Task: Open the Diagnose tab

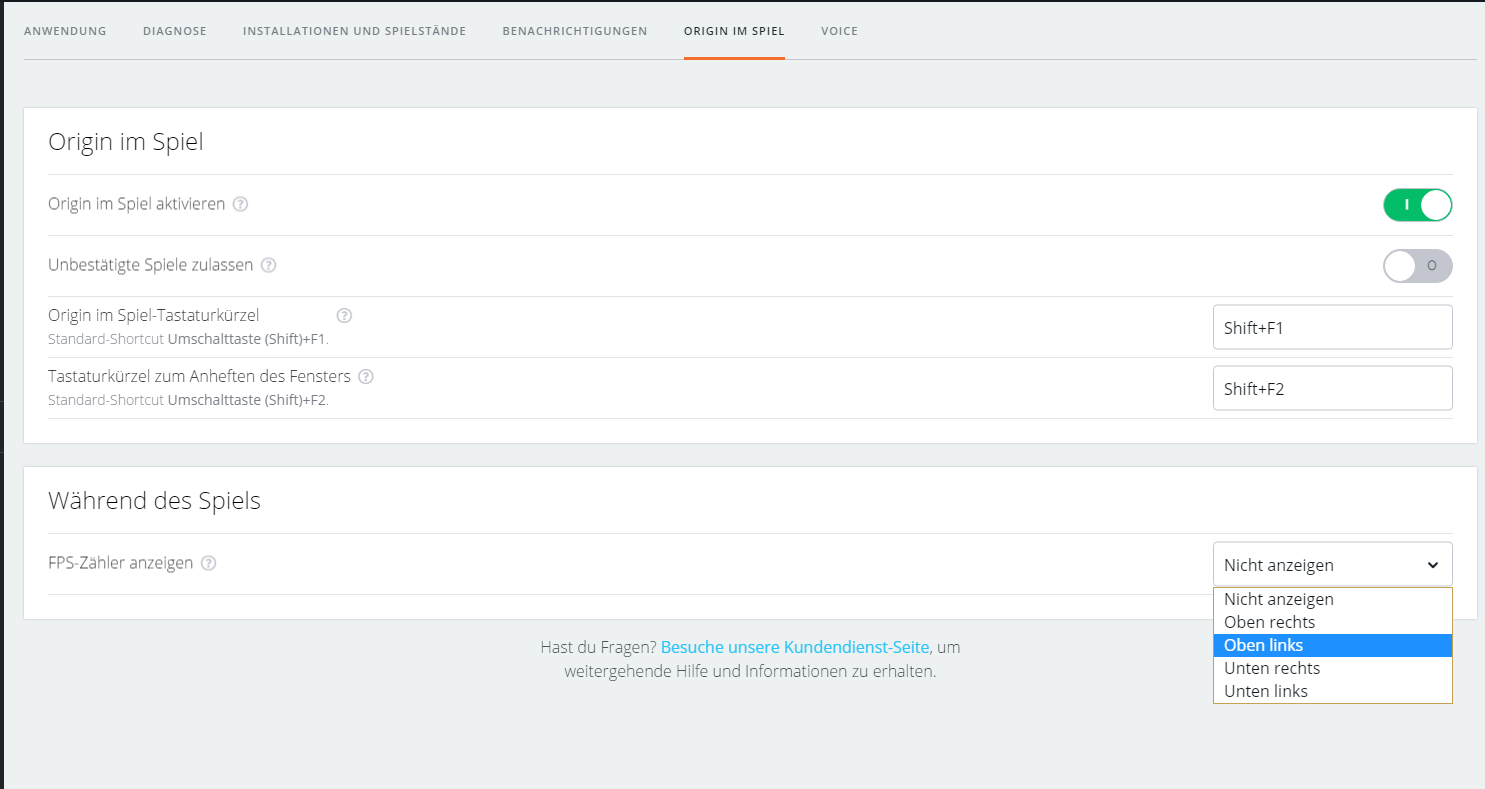Action: point(175,31)
